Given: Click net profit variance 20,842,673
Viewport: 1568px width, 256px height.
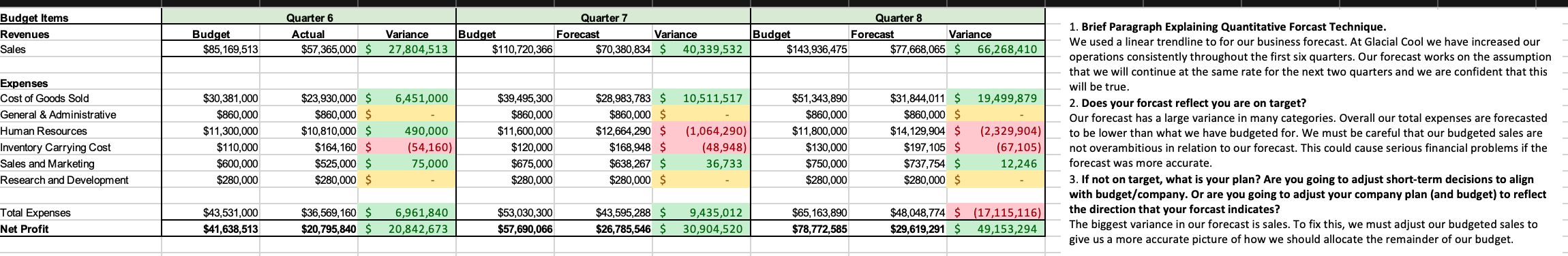Looking at the screenshot, I should [x=407, y=229].
